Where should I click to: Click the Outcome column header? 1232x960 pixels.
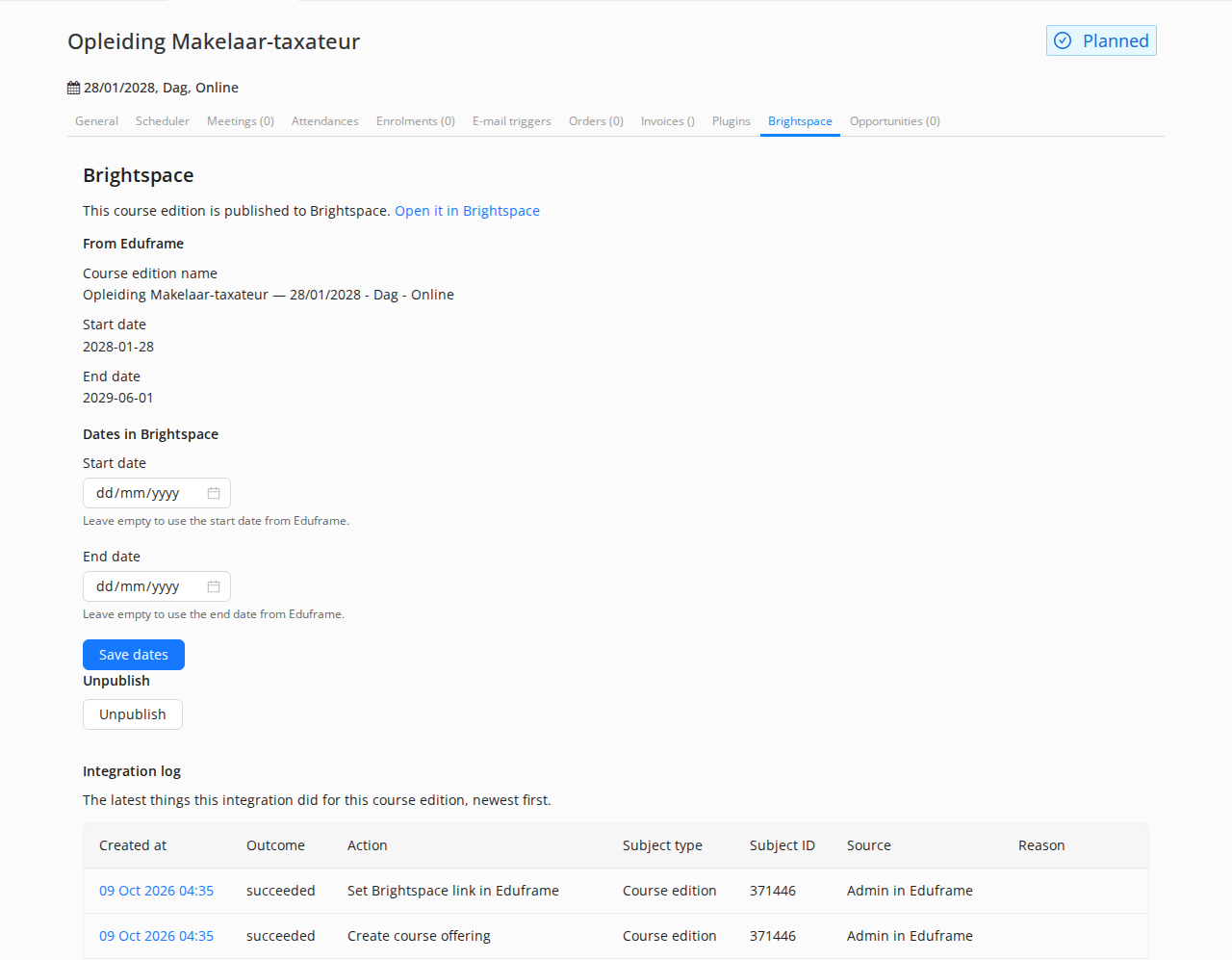tap(275, 845)
